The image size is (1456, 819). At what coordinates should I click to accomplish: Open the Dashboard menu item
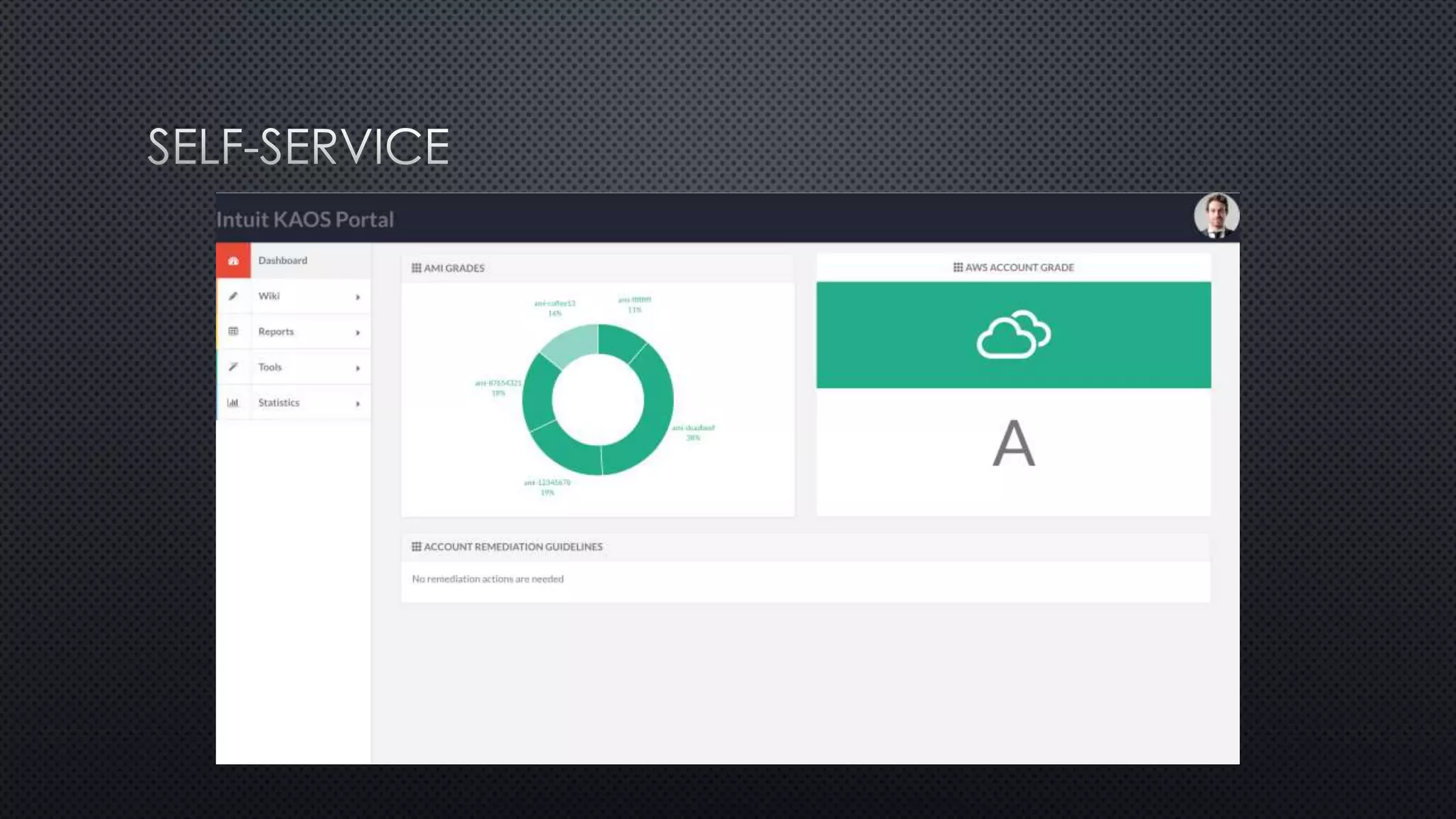[x=283, y=261]
